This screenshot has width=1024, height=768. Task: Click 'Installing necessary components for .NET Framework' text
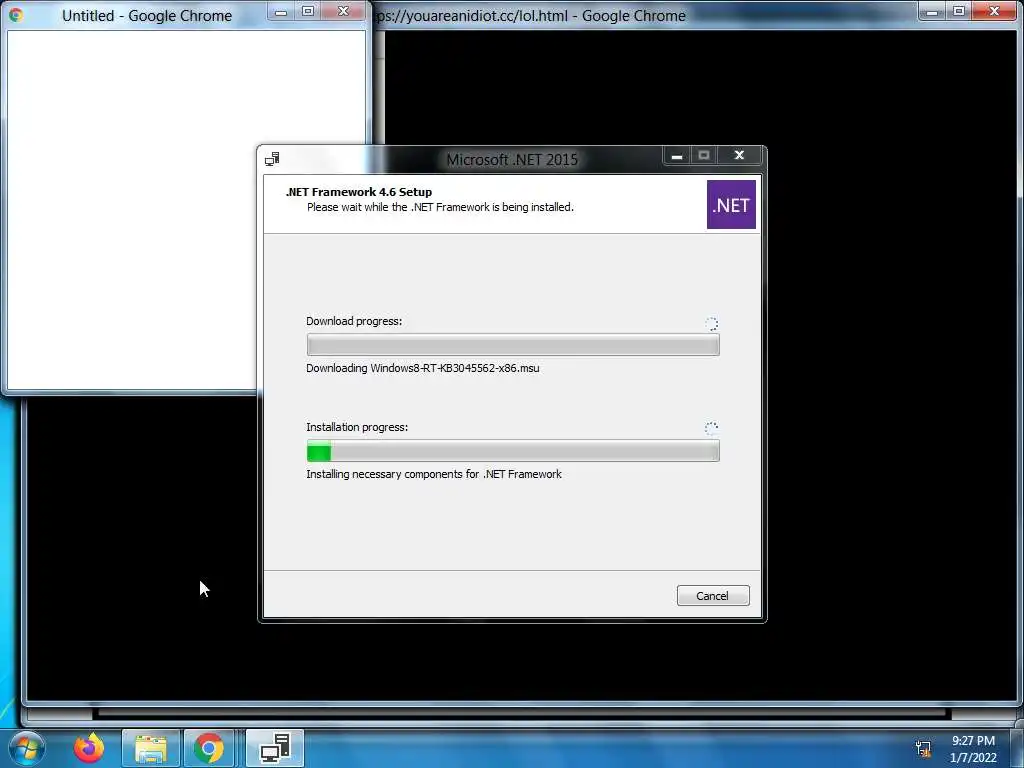click(x=434, y=474)
